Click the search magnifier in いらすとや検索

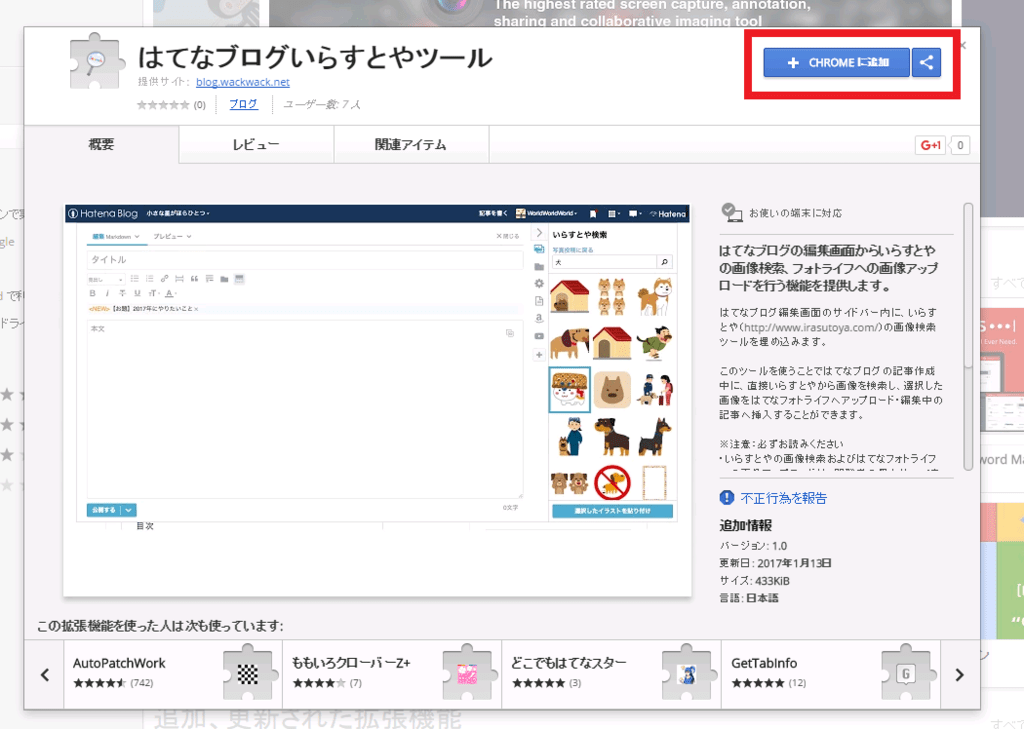pyautogui.click(x=664, y=262)
